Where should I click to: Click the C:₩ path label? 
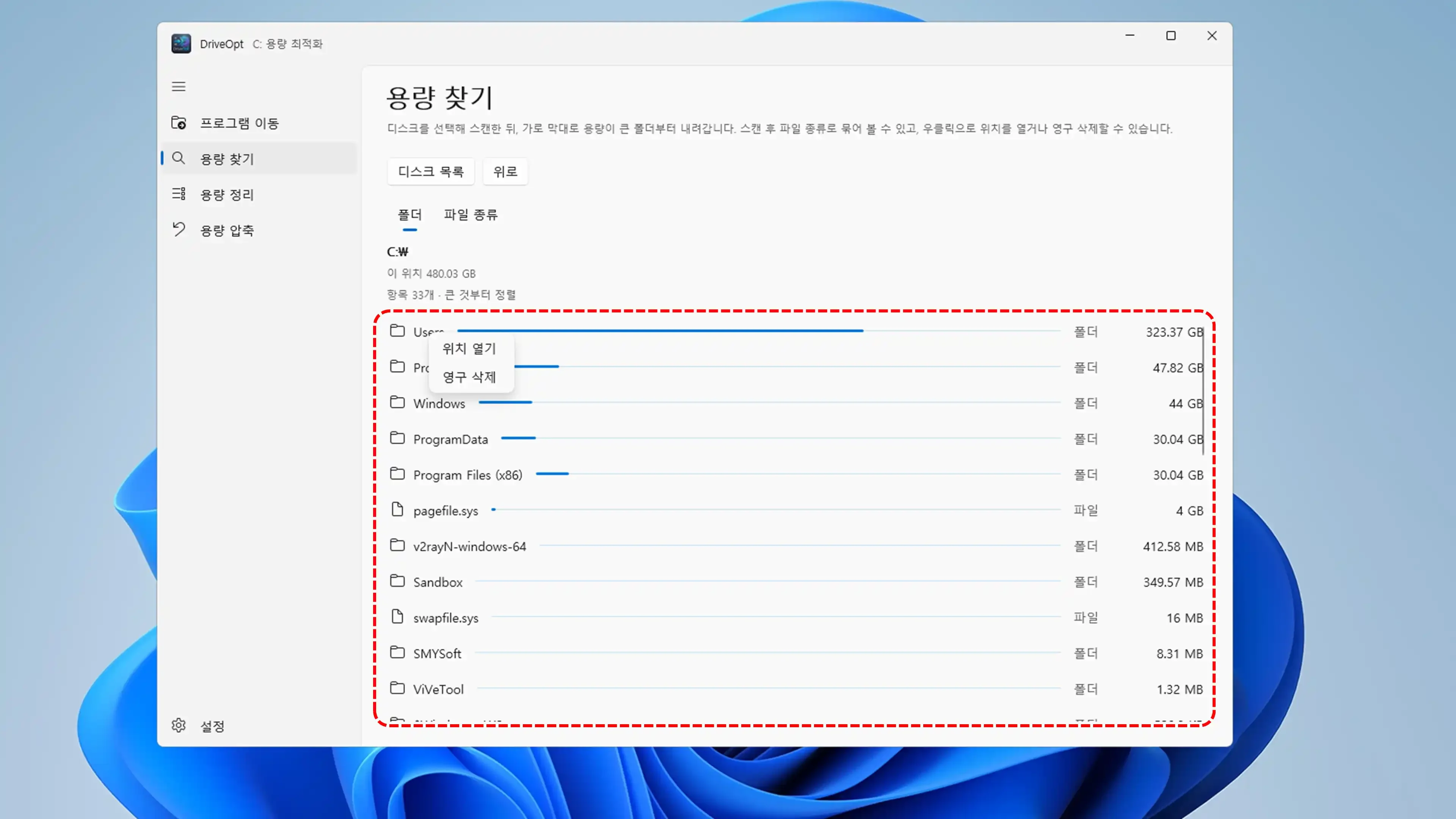pos(397,251)
